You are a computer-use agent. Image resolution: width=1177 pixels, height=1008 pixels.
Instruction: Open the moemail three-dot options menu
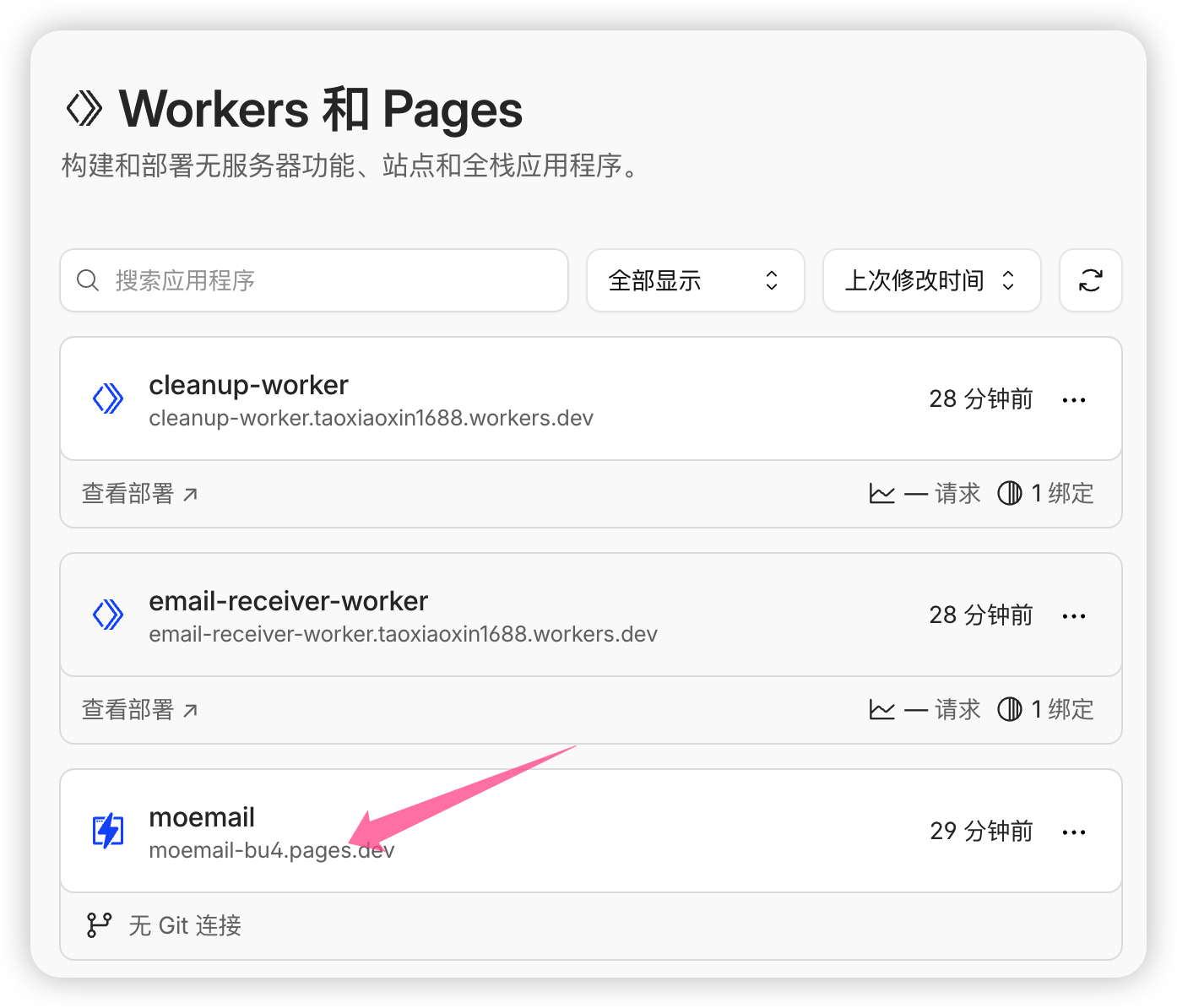coord(1073,832)
